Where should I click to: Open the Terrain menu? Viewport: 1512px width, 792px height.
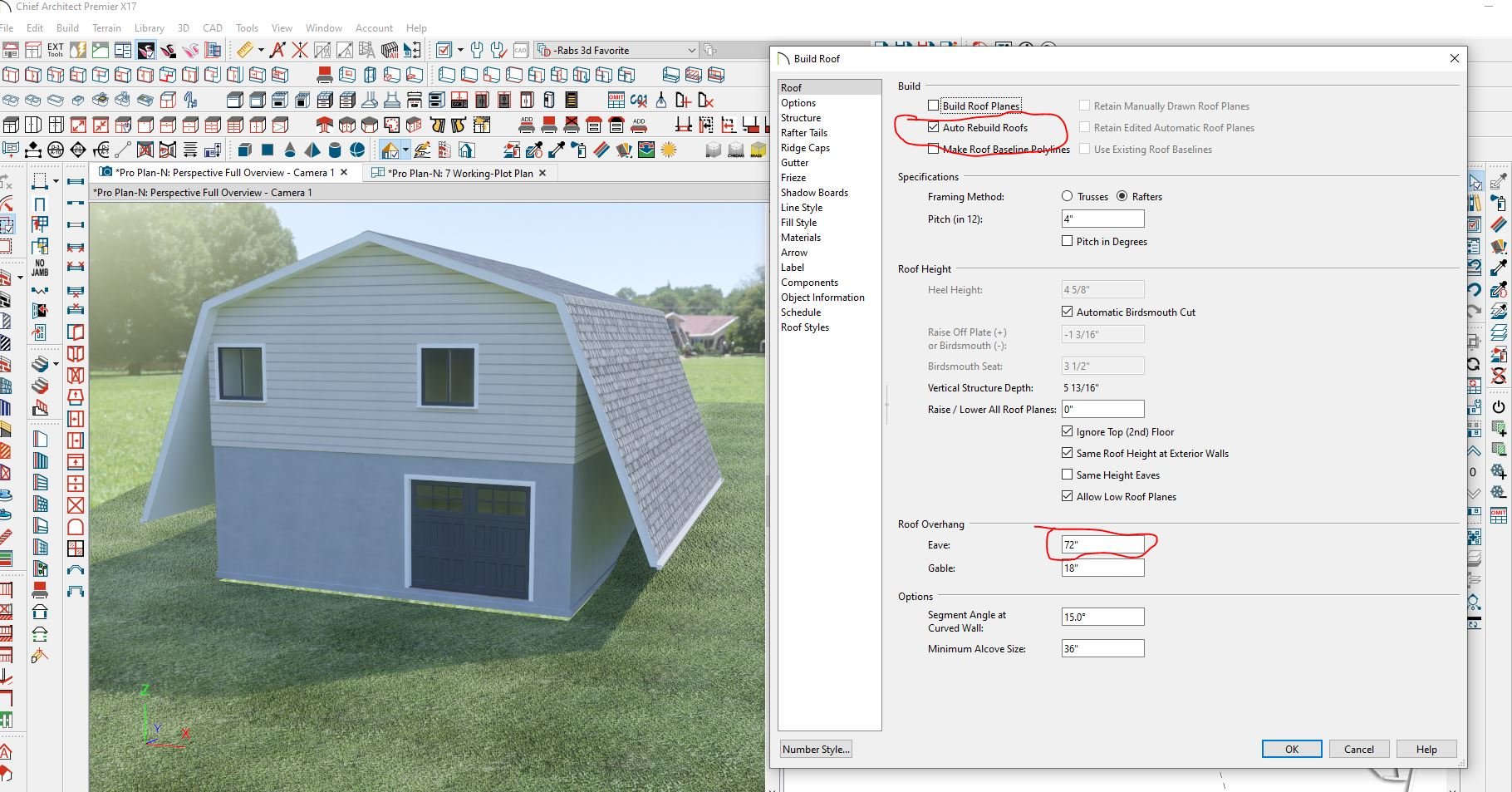click(x=106, y=28)
